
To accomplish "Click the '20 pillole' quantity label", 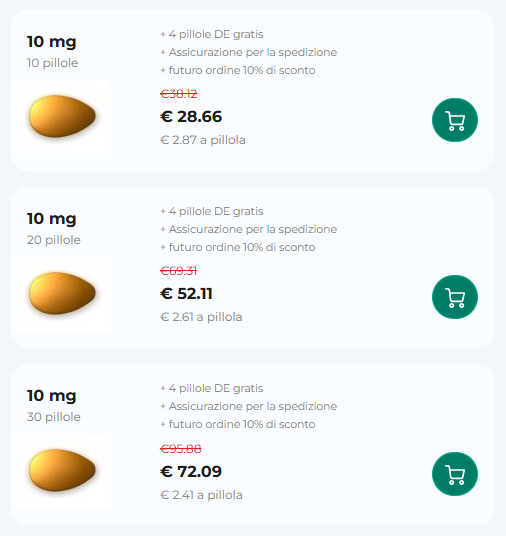I will [x=54, y=240].
